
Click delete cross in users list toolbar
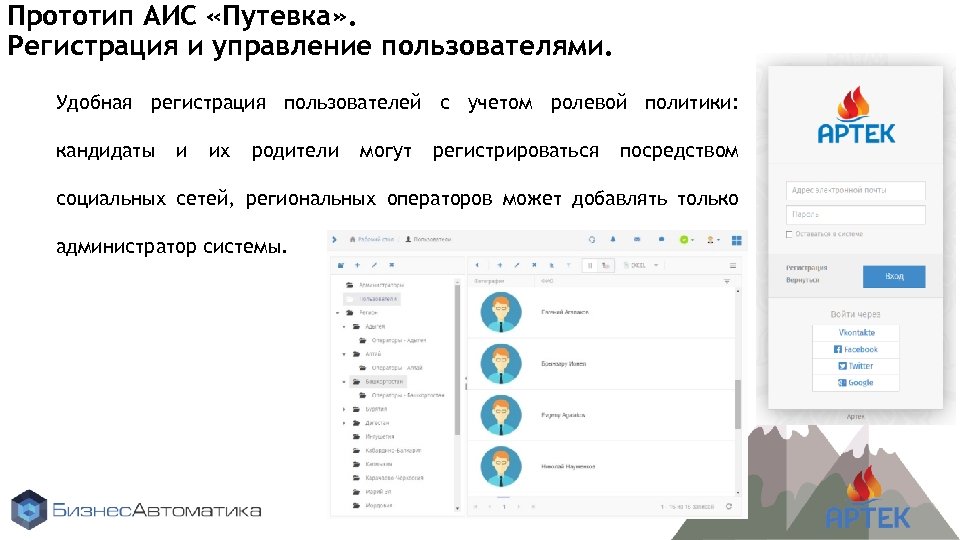(x=534, y=265)
